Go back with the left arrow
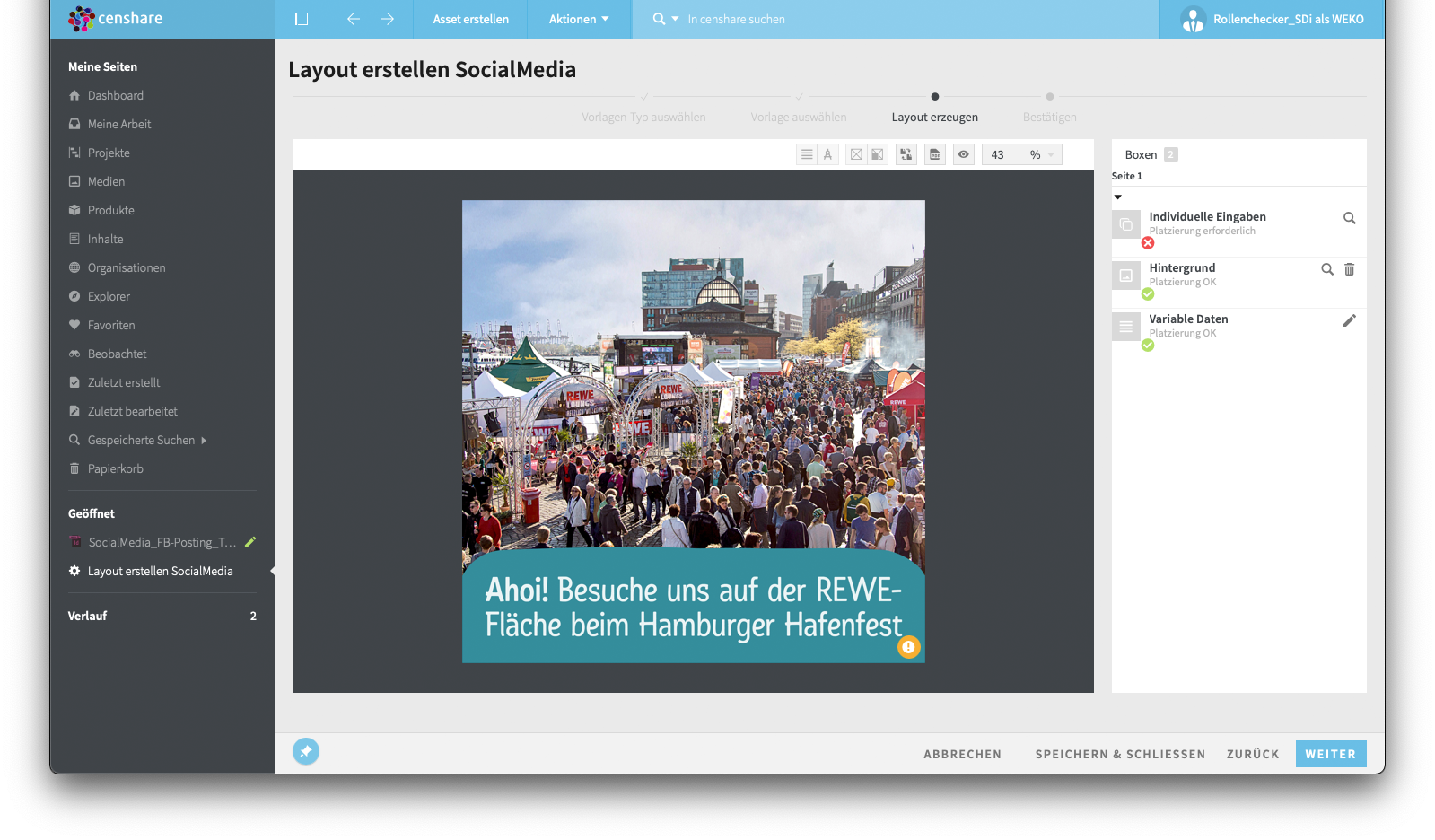 tap(354, 19)
